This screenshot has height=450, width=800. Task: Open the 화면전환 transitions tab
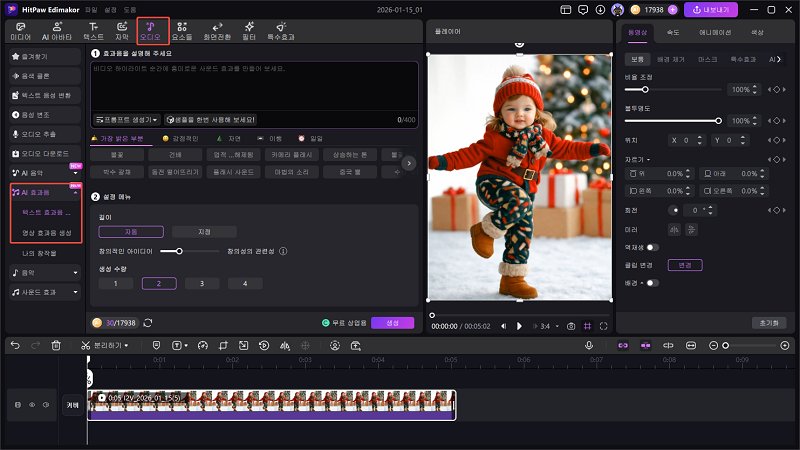[x=217, y=32]
